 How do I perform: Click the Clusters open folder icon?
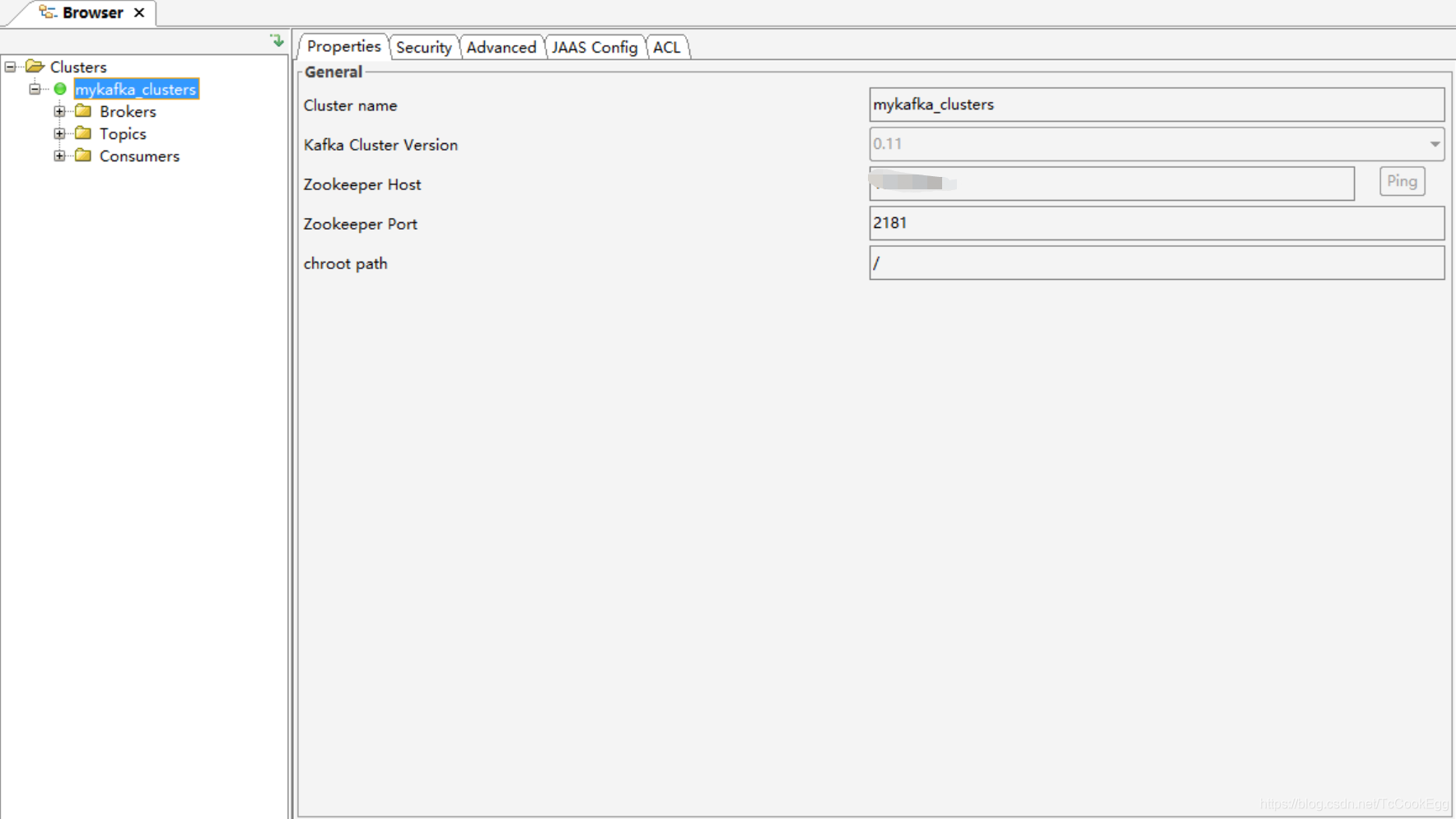[35, 66]
